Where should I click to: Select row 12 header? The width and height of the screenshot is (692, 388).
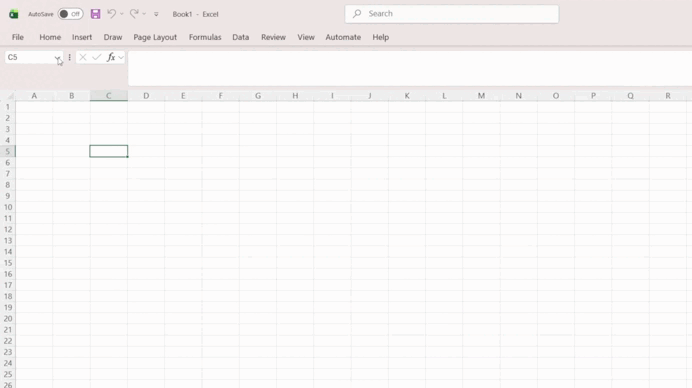pyautogui.click(x=8, y=230)
